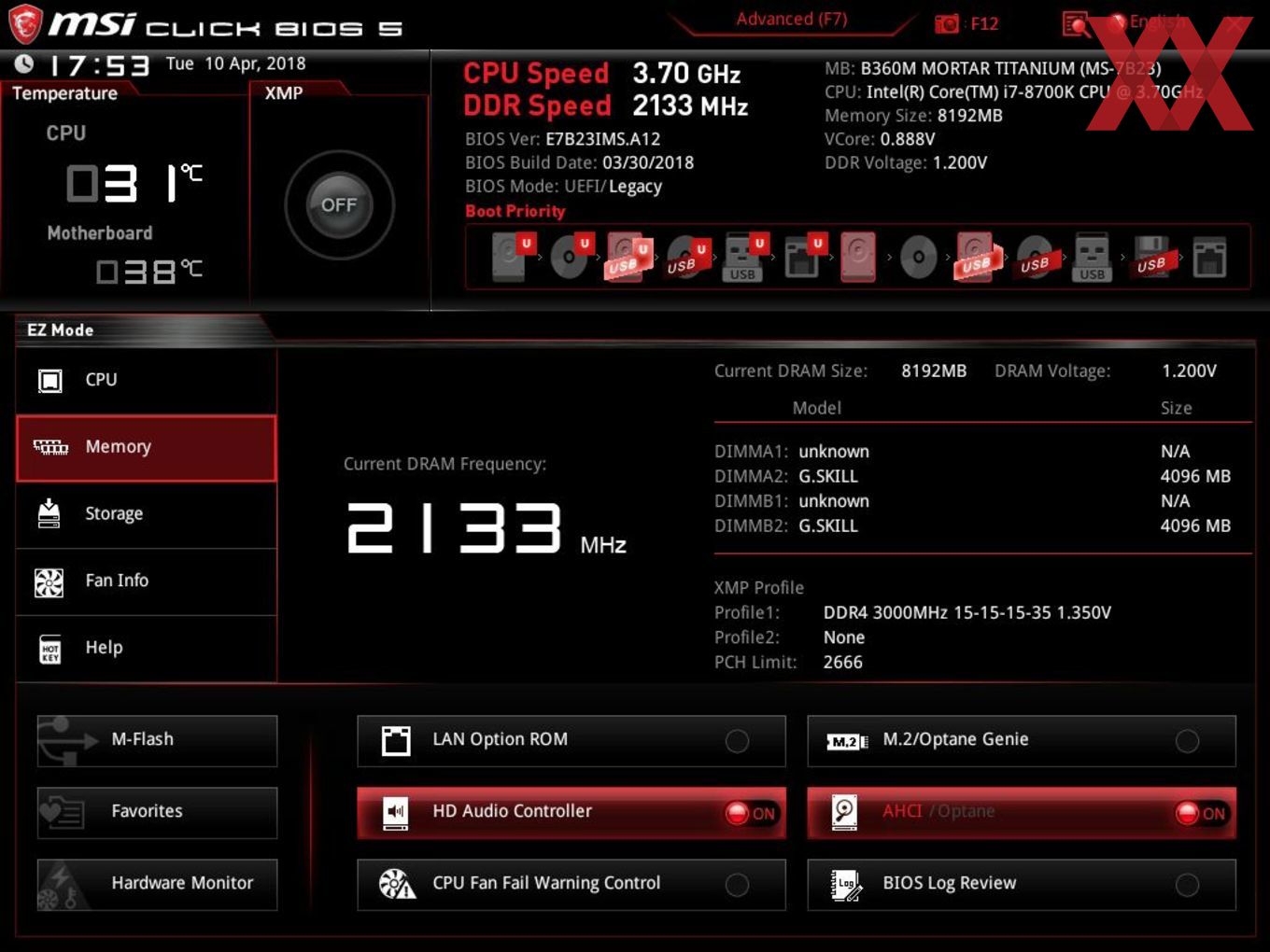Click the Memory Size 8192MB header text
The image size is (1270, 952).
tap(913, 116)
